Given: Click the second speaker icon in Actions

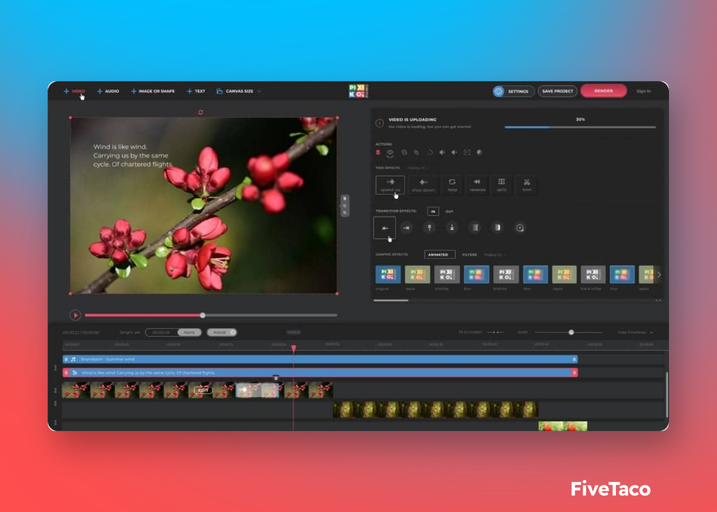Looking at the screenshot, I should tap(454, 152).
